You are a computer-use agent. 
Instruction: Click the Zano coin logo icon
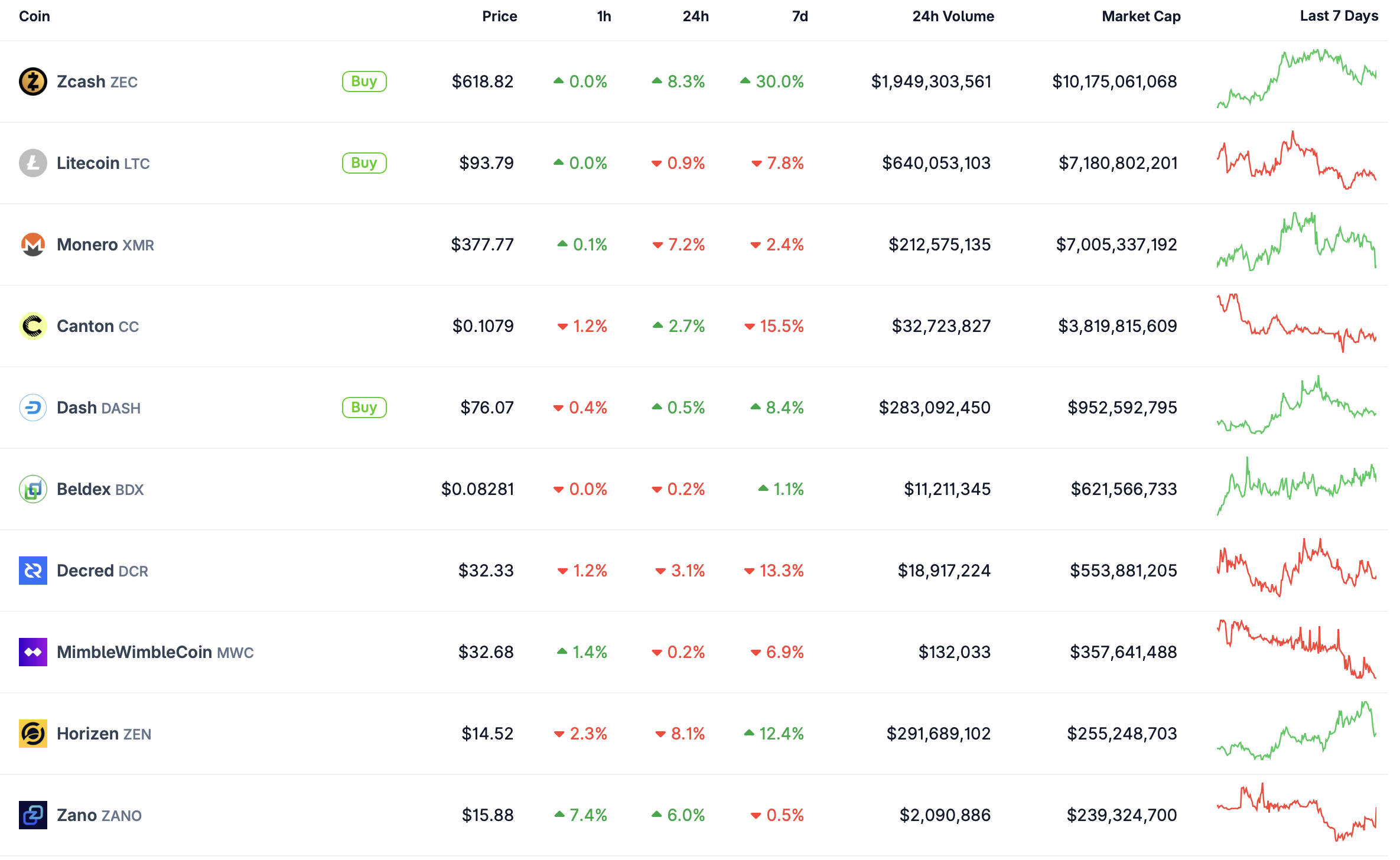click(x=33, y=815)
